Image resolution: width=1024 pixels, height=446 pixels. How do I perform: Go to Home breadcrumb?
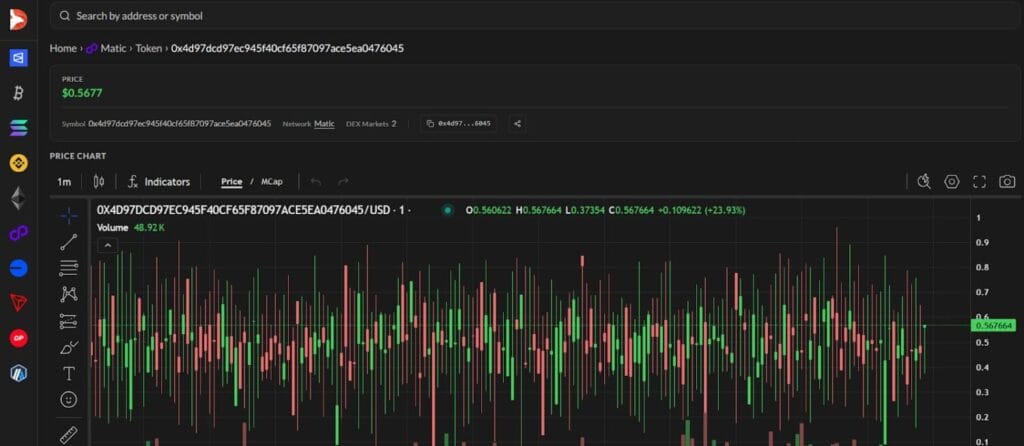coord(63,48)
